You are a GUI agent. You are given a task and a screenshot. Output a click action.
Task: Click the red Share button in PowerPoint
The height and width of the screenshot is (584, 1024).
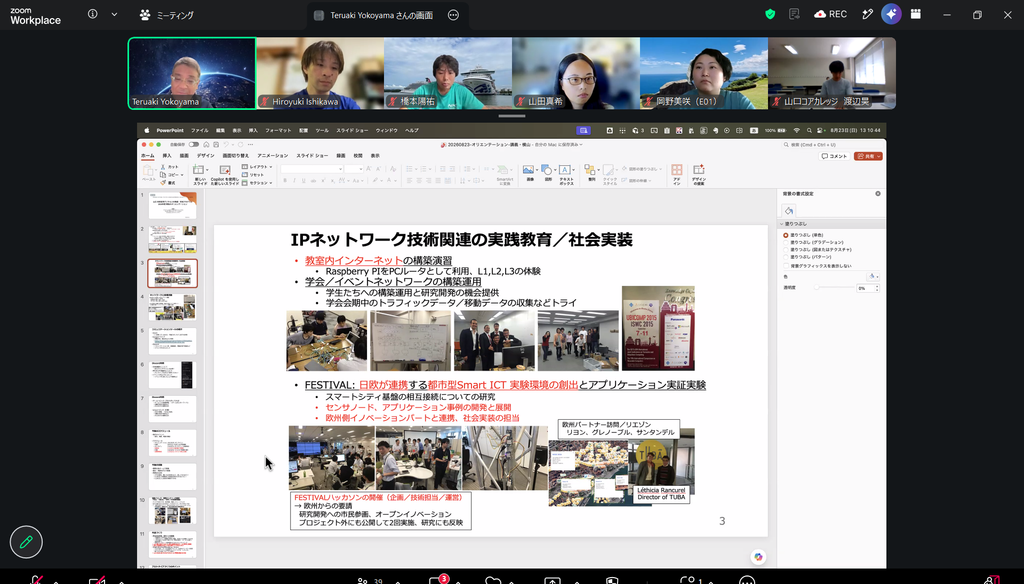click(x=868, y=156)
